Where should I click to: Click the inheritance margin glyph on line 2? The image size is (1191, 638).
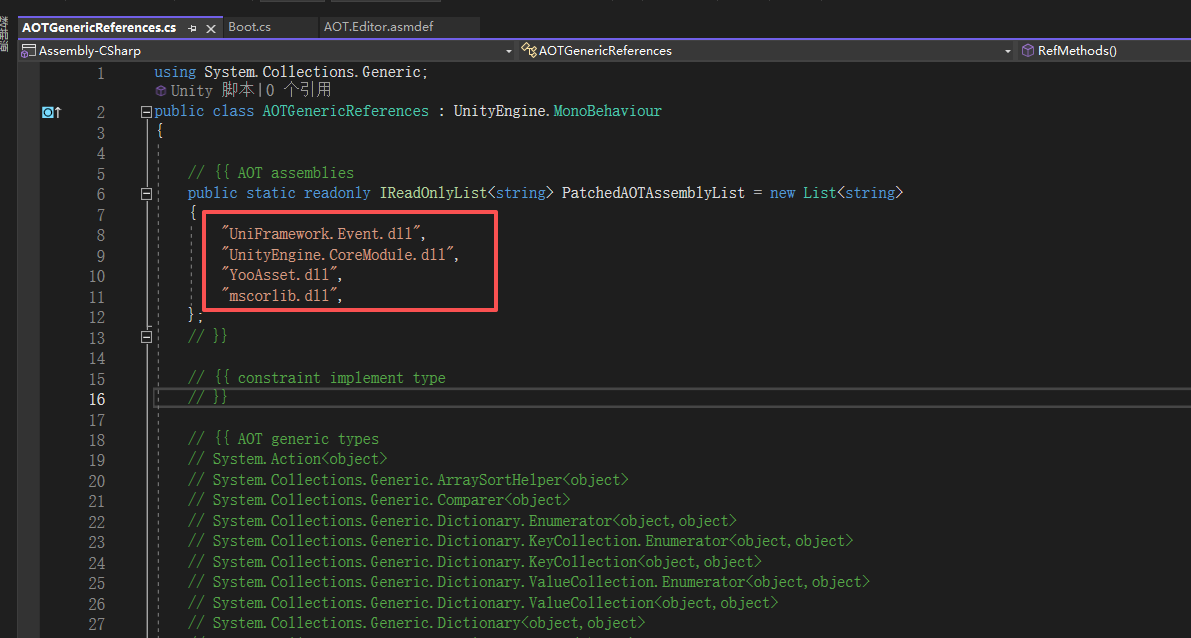tap(52, 112)
